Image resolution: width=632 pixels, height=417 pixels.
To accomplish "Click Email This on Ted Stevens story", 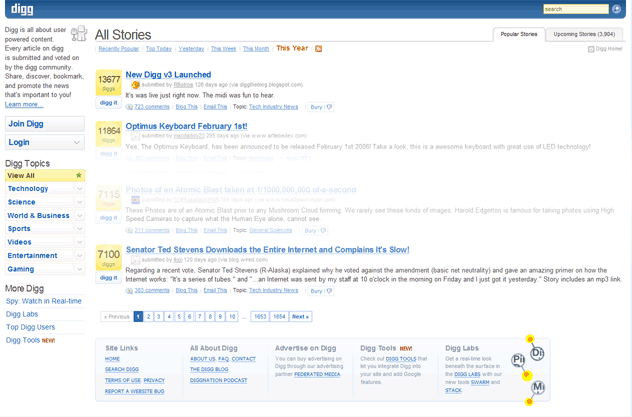I will 215,290.
